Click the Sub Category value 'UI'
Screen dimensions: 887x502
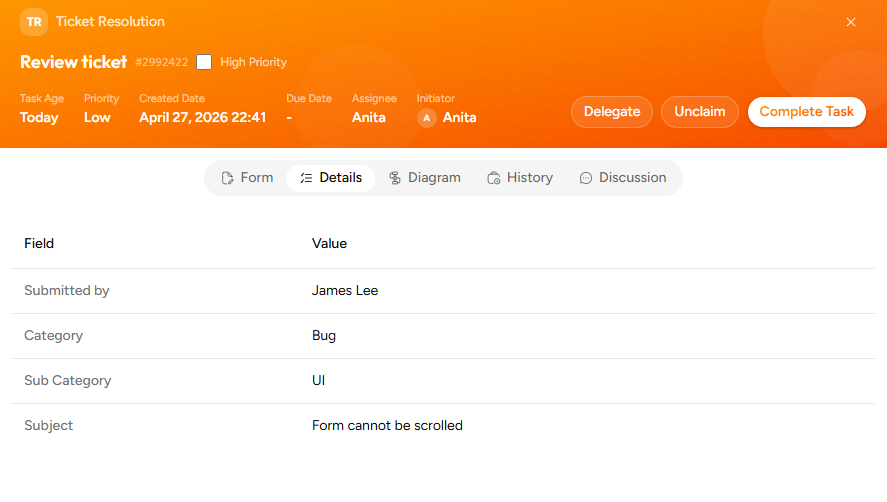(318, 380)
